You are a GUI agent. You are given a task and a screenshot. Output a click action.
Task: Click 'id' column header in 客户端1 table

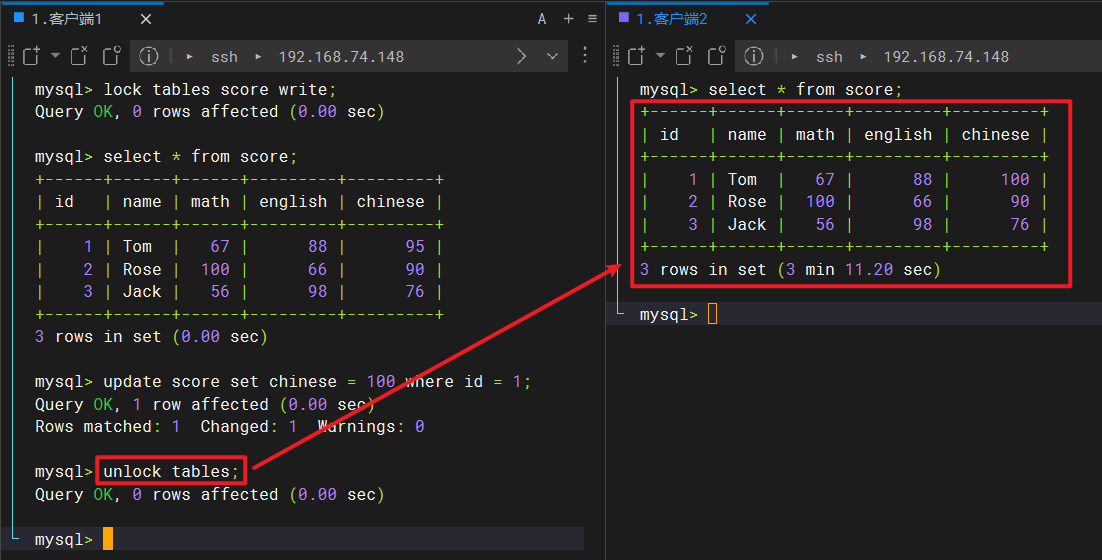(64, 202)
